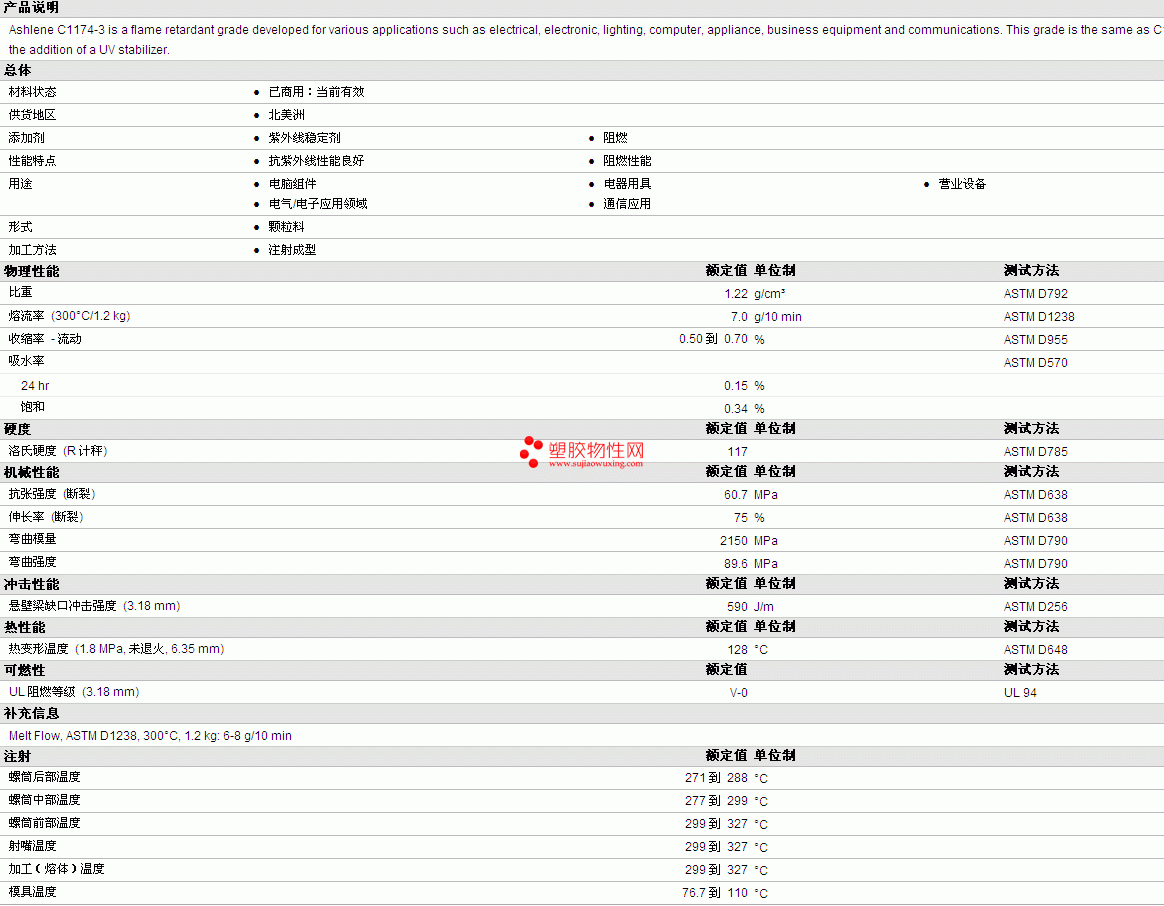Select the 射嘴温度 row label

pos(33,846)
